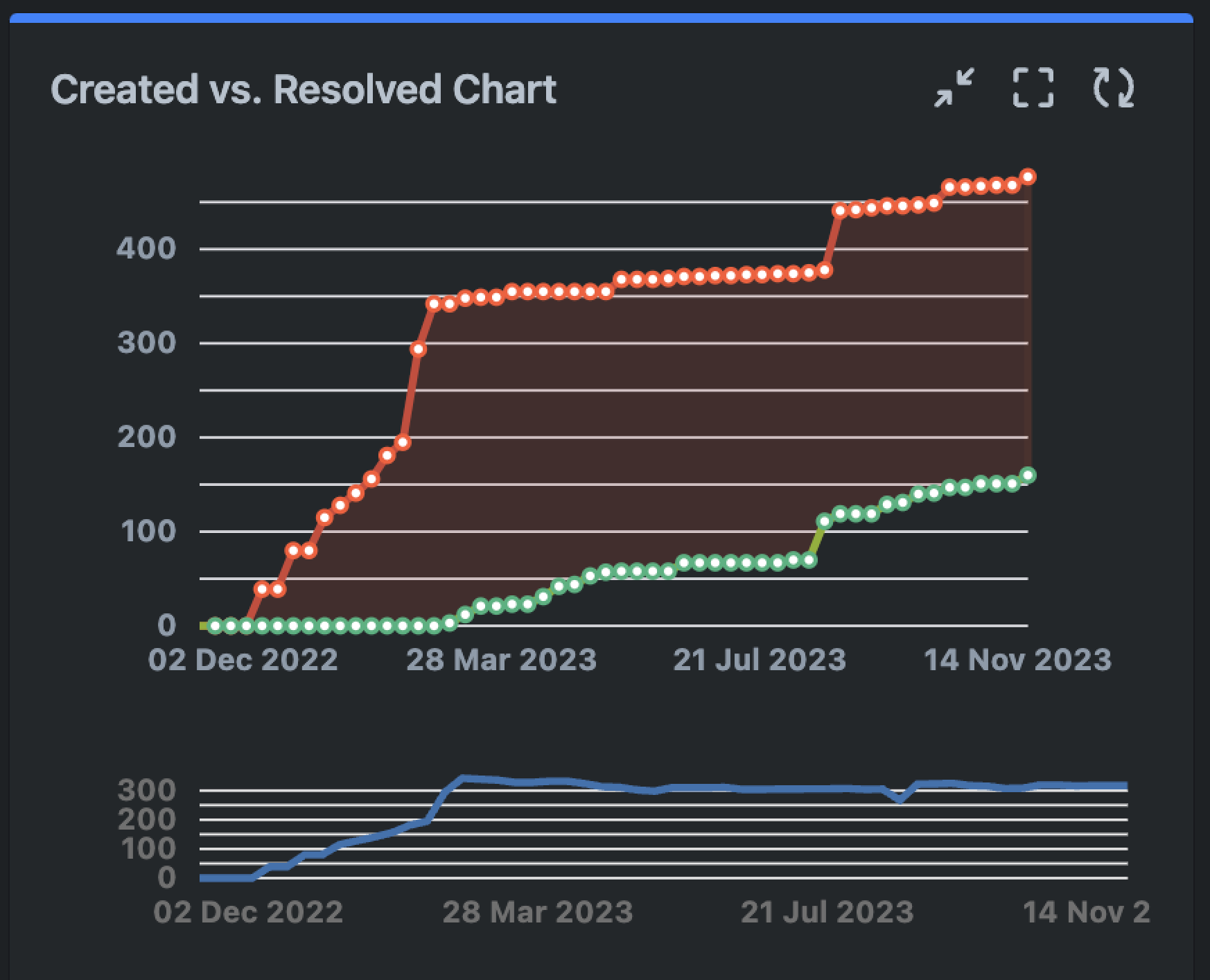1210x980 pixels.
Task: Click the collapse arrows icon in panel header
Action: (x=955, y=88)
